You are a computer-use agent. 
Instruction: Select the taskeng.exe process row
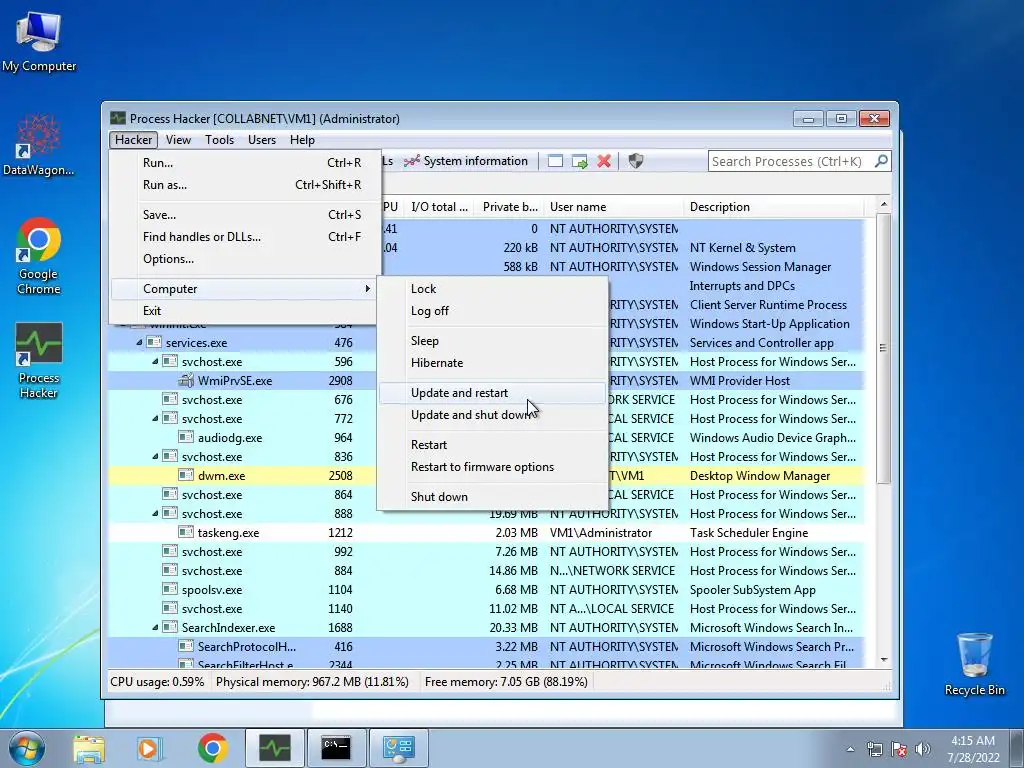point(487,533)
